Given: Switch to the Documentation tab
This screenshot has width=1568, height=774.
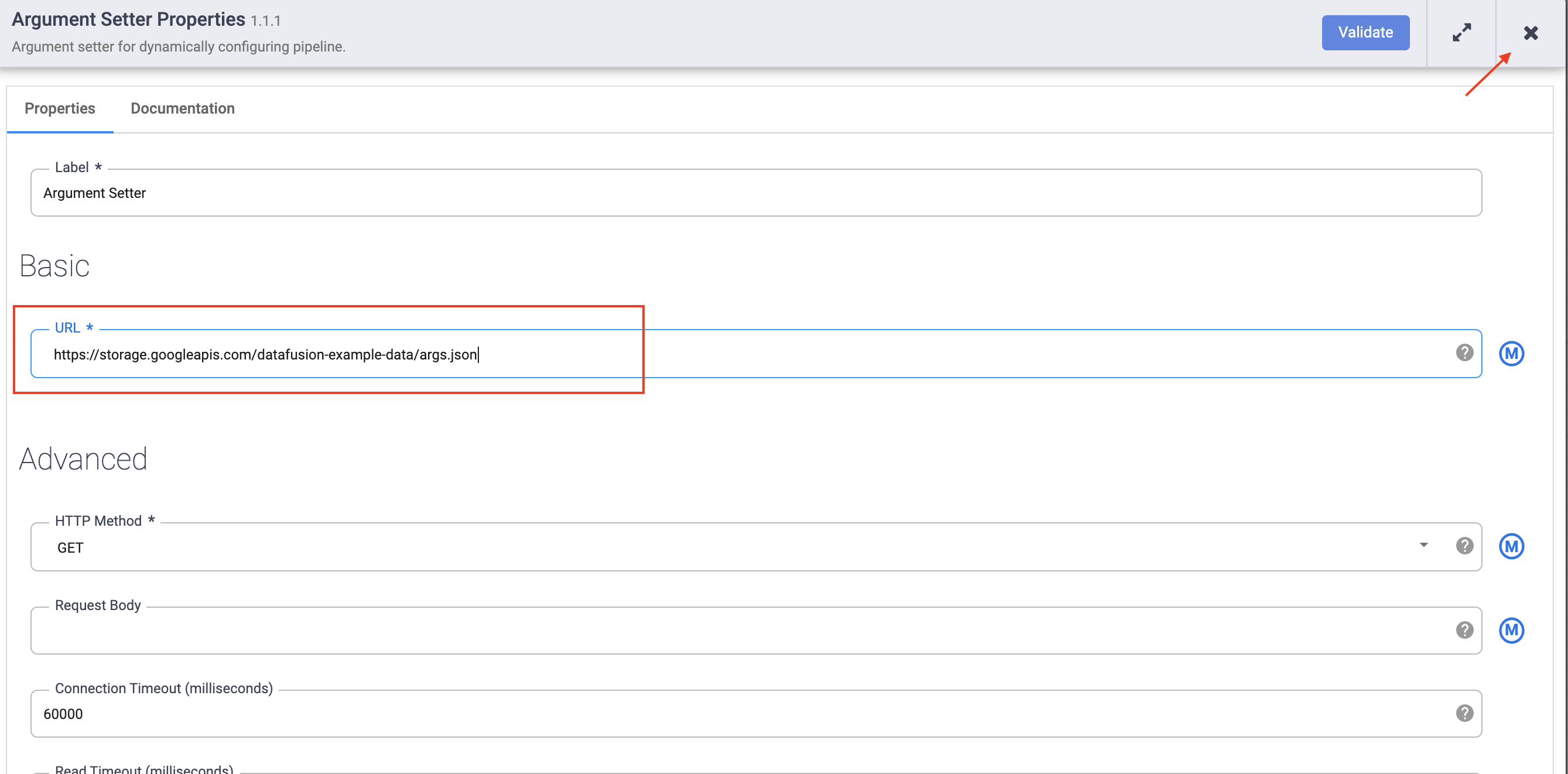Looking at the screenshot, I should 183,108.
